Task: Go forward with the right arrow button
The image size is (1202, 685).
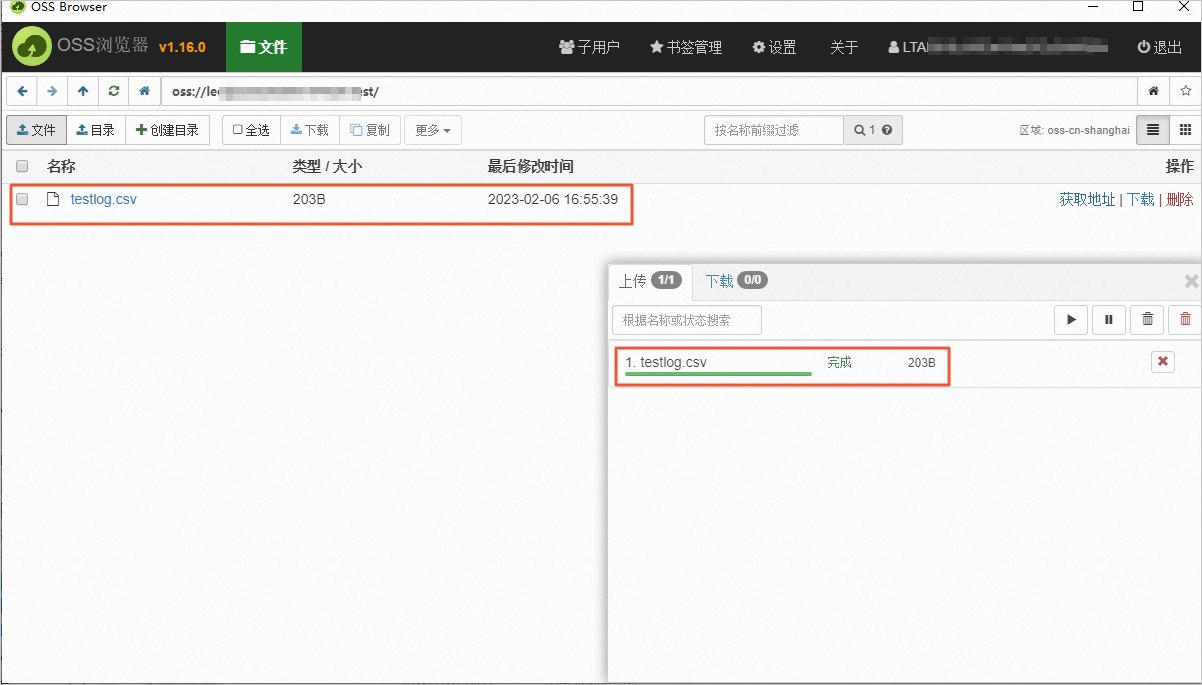Action: 52,91
